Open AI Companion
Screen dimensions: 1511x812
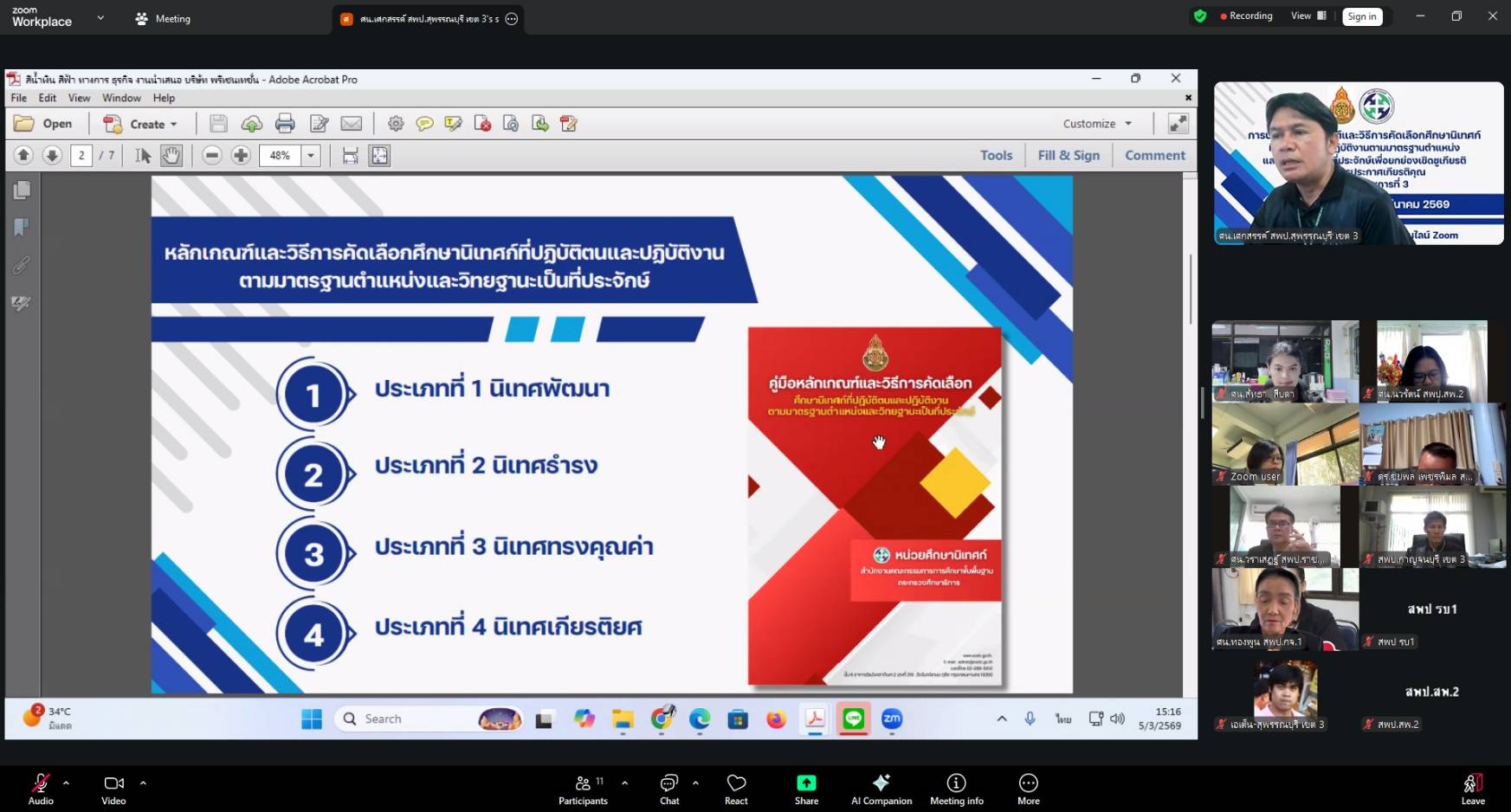[881, 789]
